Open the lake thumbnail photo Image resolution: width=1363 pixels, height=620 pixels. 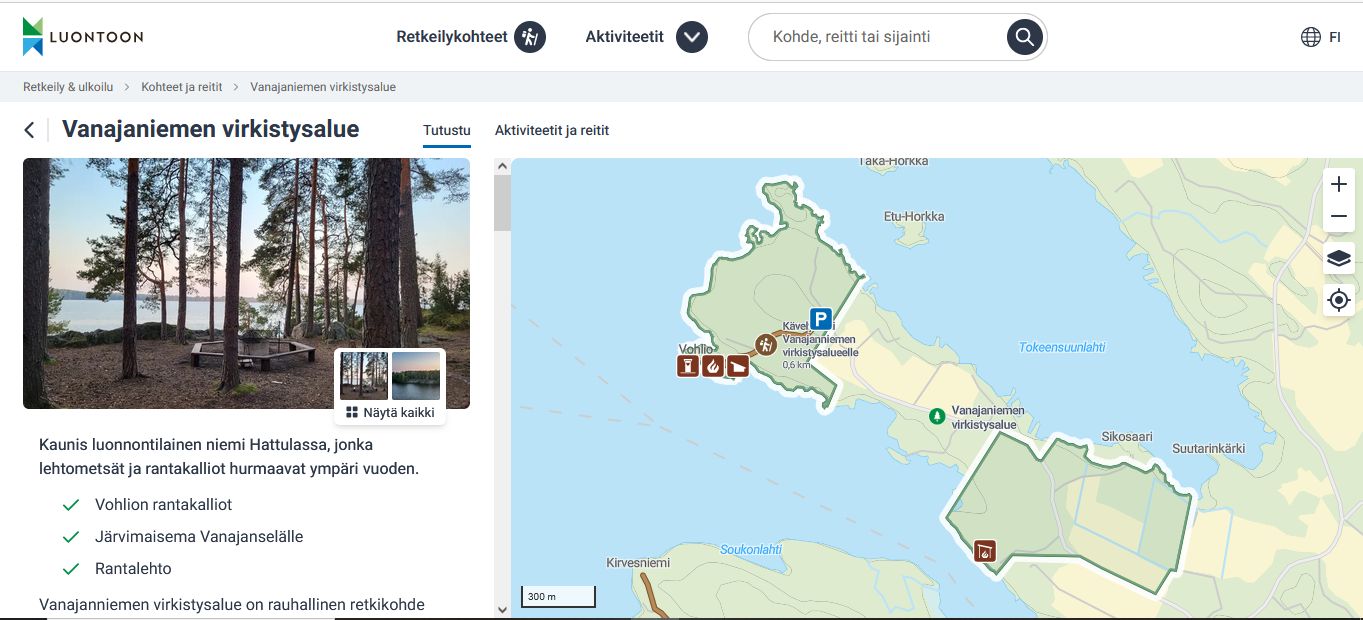[416, 376]
